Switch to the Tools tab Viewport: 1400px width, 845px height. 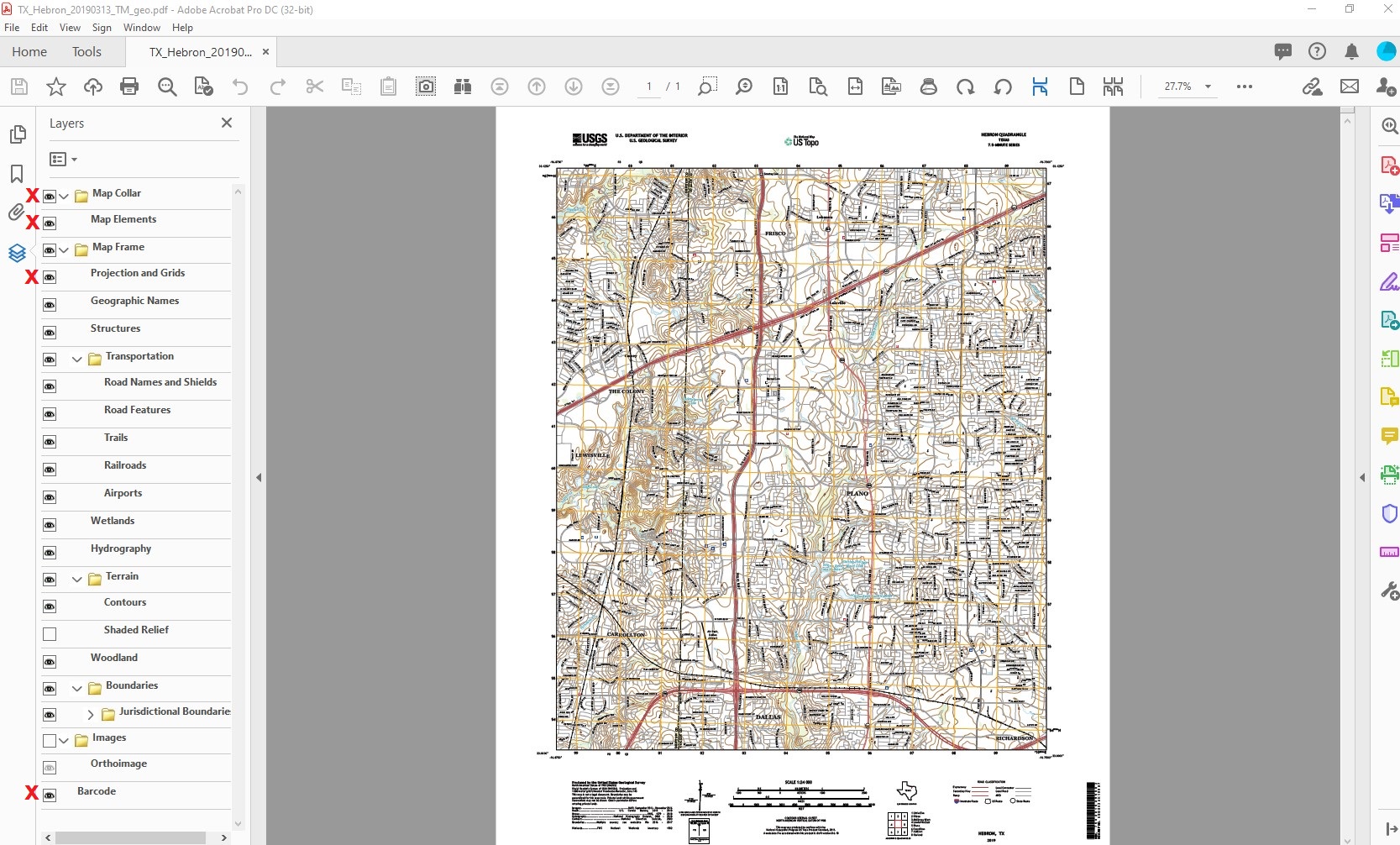(x=87, y=51)
